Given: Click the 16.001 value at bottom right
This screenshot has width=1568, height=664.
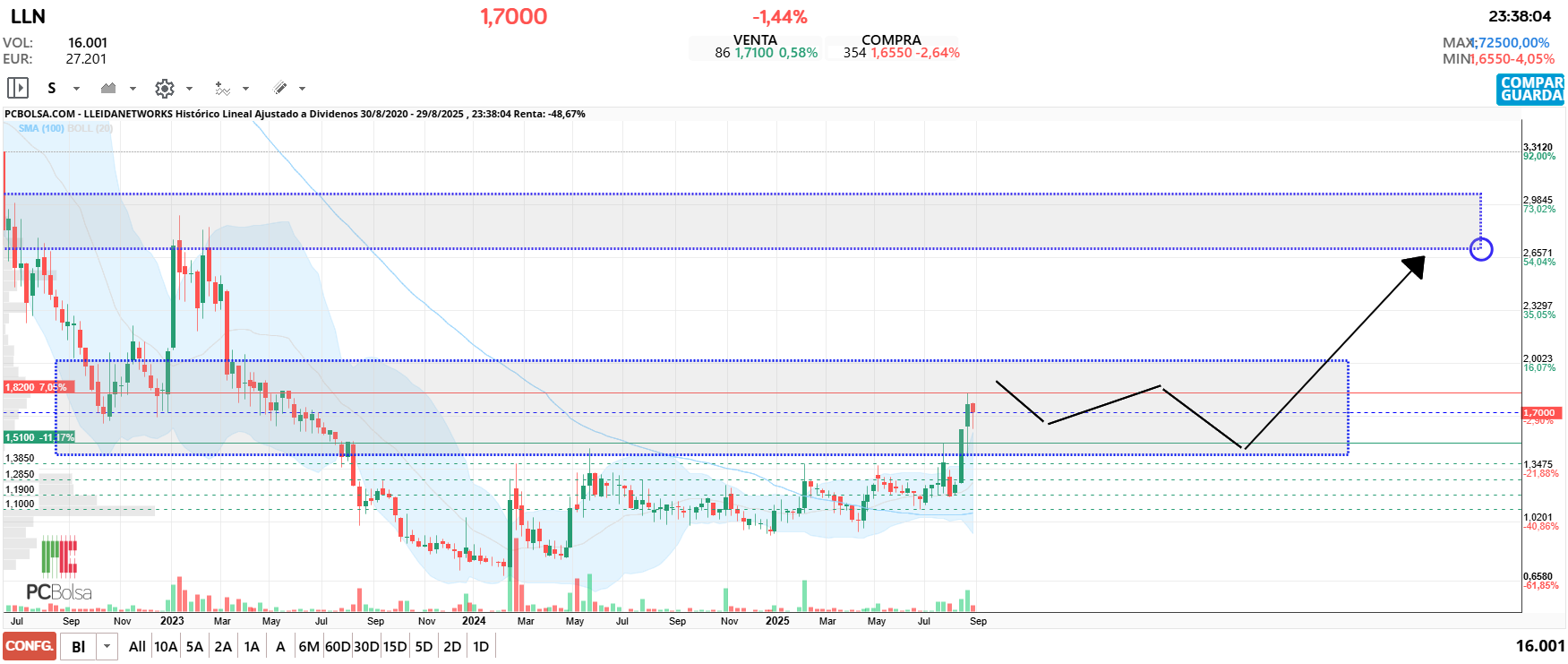Looking at the screenshot, I should pos(1540,645).
